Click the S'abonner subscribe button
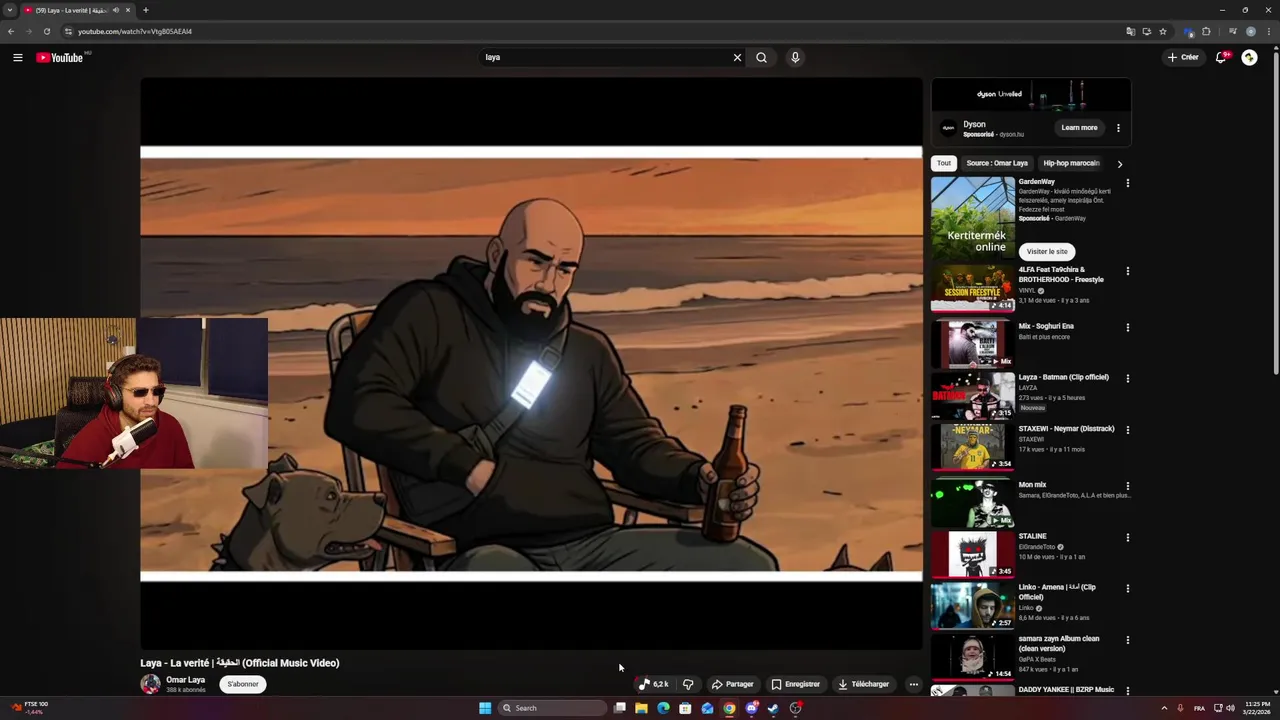Image resolution: width=1280 pixels, height=720 pixels. (x=243, y=684)
